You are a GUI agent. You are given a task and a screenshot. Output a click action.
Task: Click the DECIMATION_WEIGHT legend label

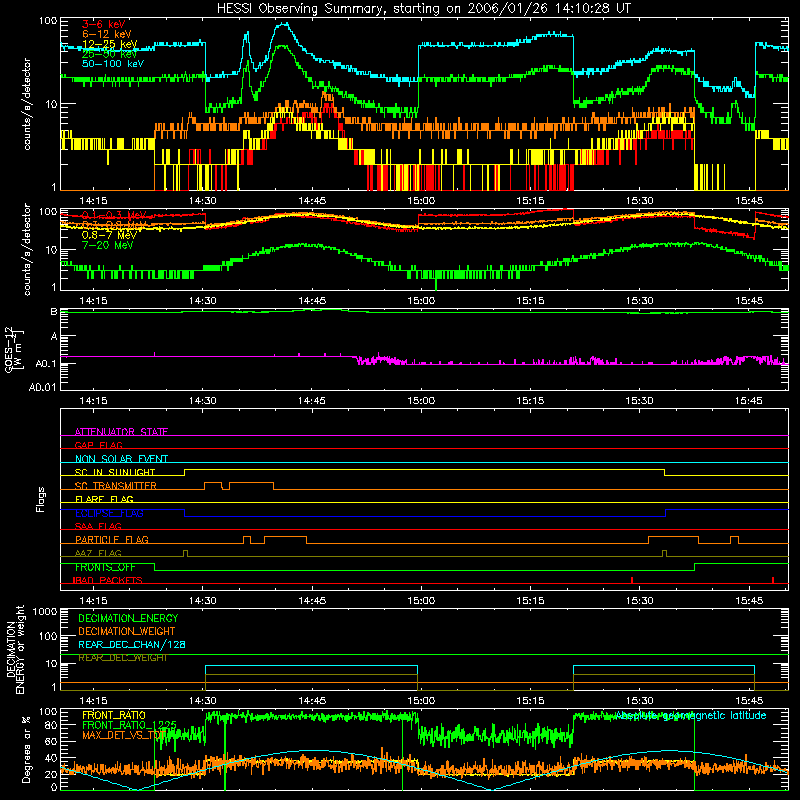click(x=127, y=631)
